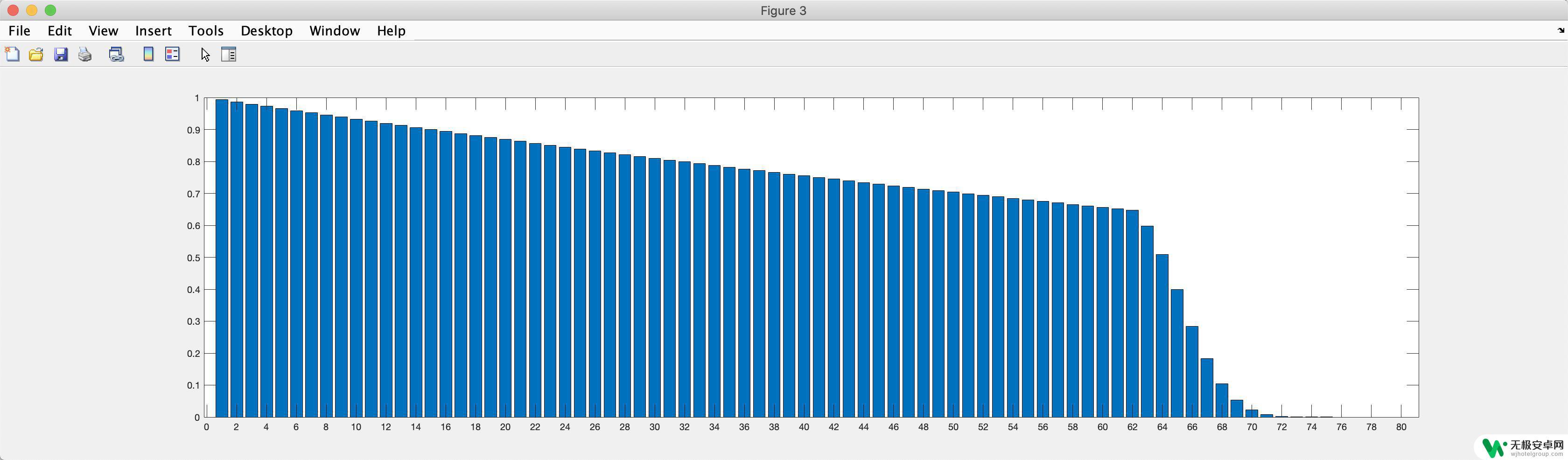
Task: Close the Figure 3 window with the red button
Action: pos(14,10)
